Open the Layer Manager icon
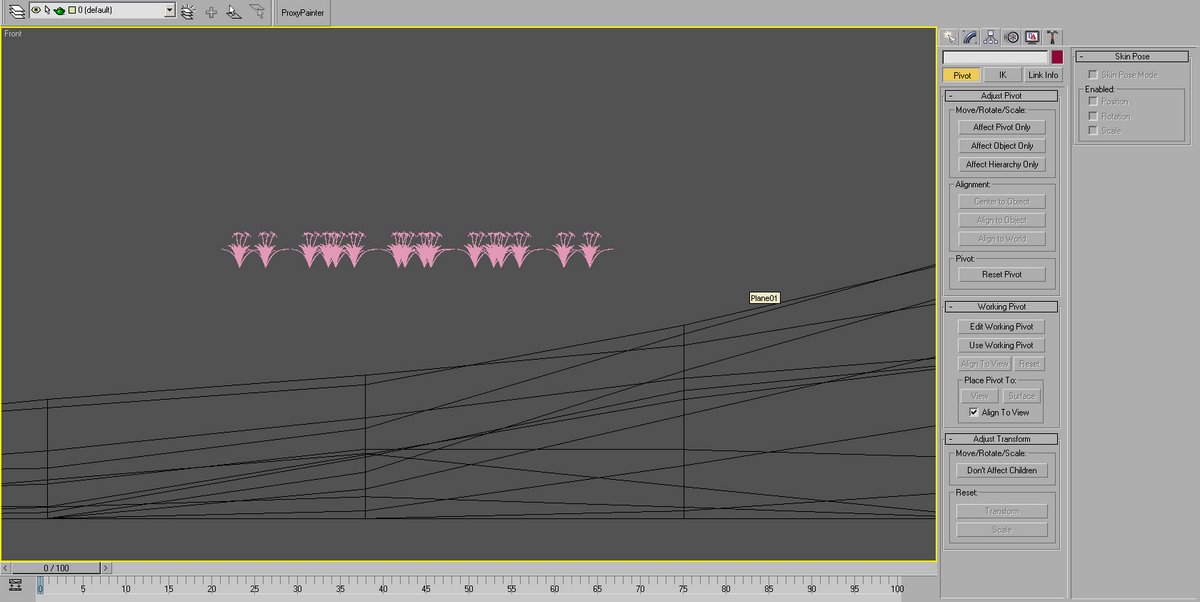The image size is (1200, 602). [x=16, y=11]
